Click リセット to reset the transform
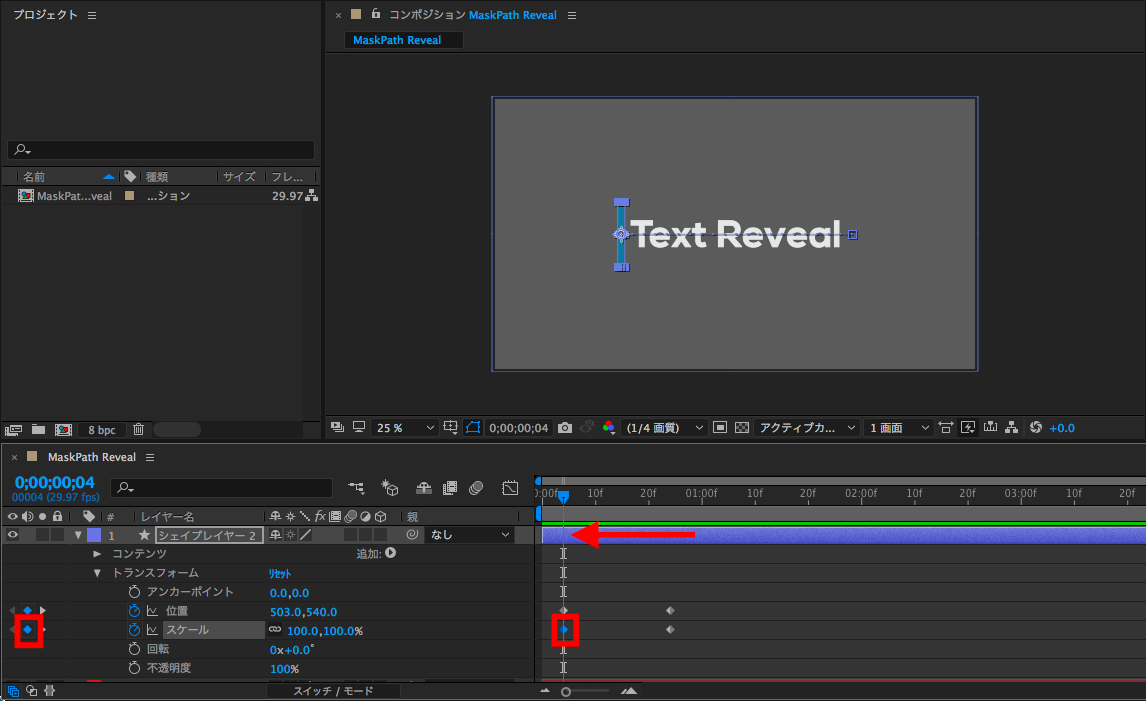Image resolution: width=1146 pixels, height=701 pixels. [279, 573]
